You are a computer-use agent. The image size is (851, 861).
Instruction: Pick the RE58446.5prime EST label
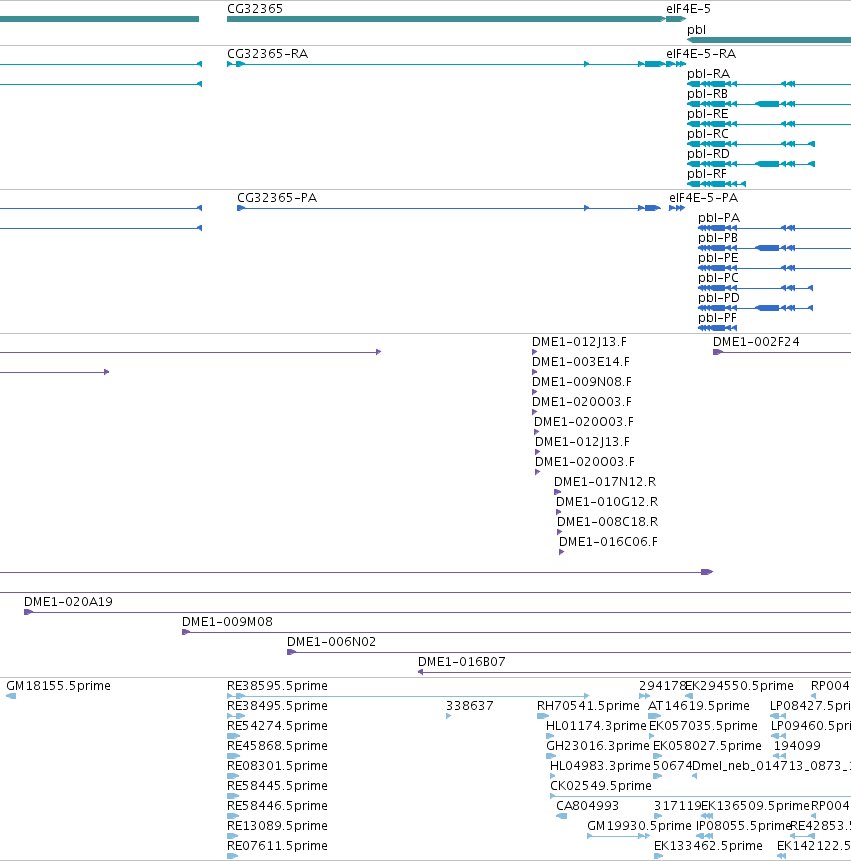[277, 806]
